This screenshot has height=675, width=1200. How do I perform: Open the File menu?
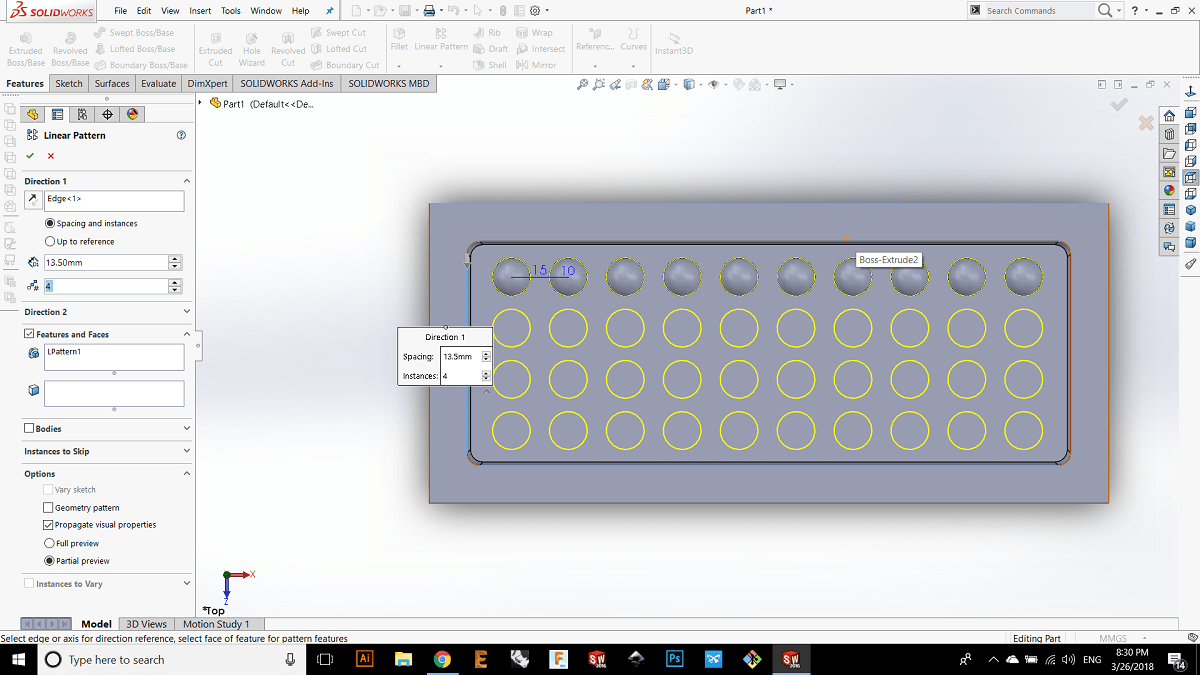pos(120,10)
